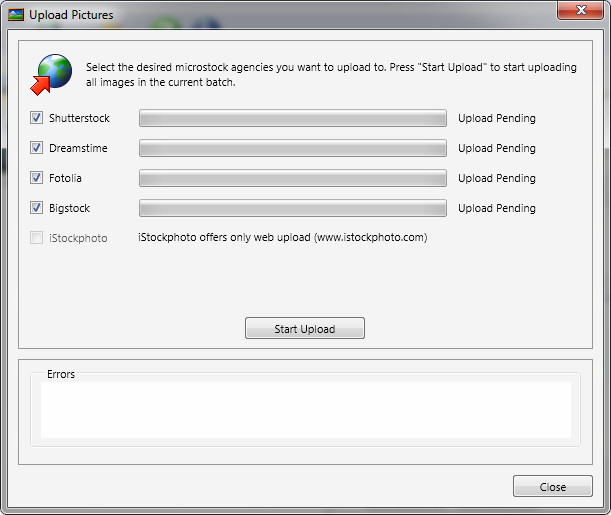Click Fotolia's Upload Pending status
611x515 pixels.
click(497, 178)
